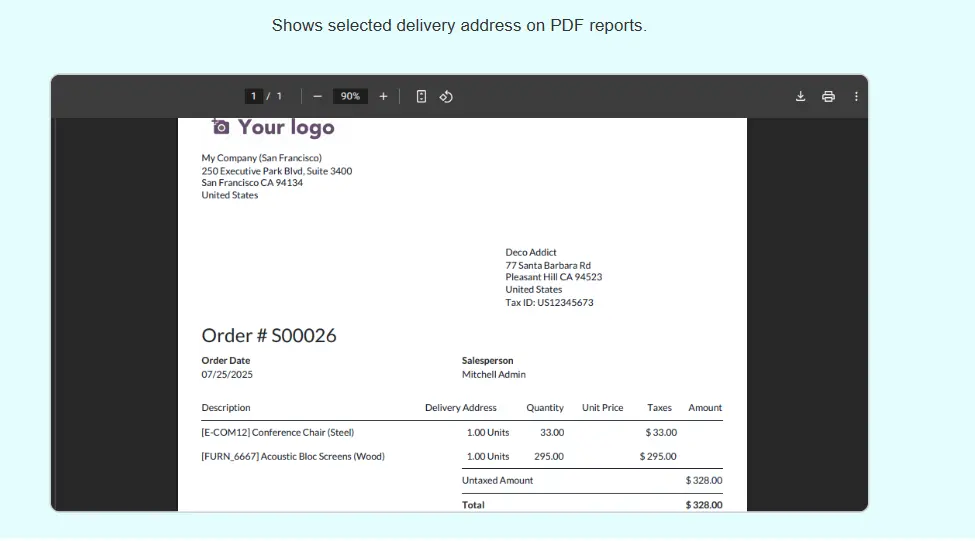Toggle the fit to page icon
The height and width of the screenshot is (541, 975).
pos(421,96)
